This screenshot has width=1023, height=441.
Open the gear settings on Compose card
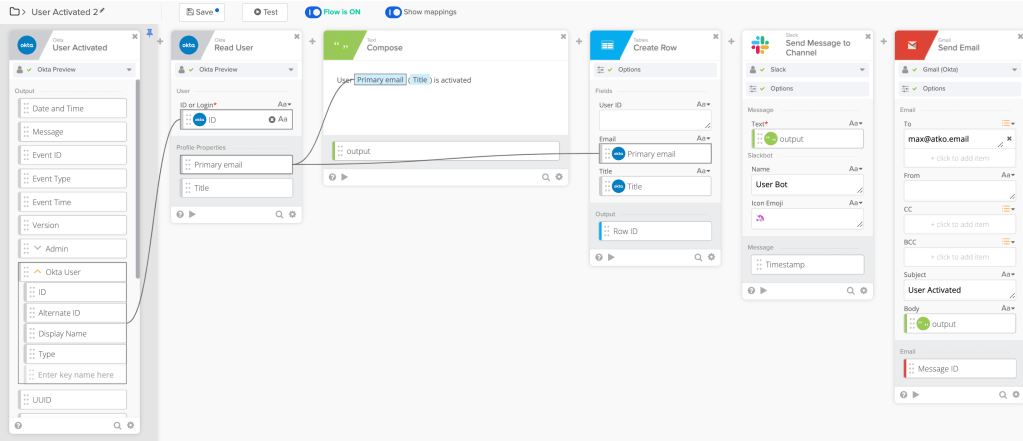(x=559, y=177)
